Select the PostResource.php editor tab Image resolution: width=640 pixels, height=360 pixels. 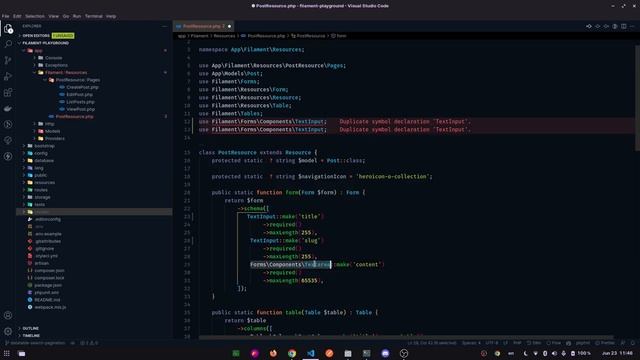(203, 26)
